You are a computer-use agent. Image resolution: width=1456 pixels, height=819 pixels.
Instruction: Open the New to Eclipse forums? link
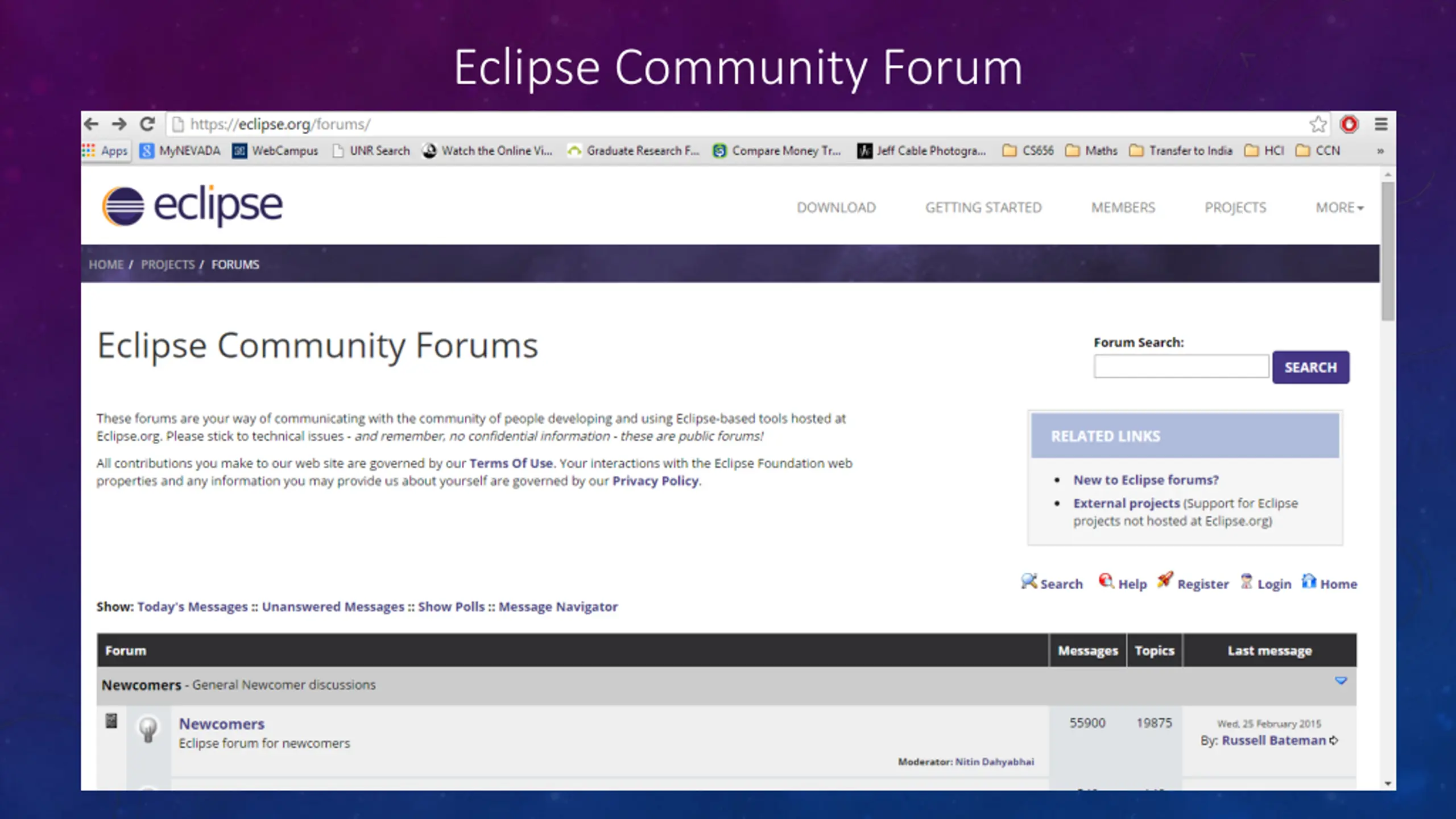tap(1146, 480)
